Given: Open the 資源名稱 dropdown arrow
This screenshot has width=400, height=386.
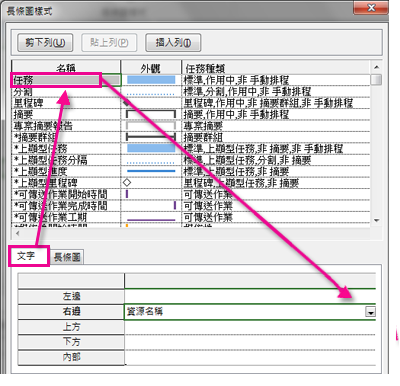Looking at the screenshot, I should [371, 312].
